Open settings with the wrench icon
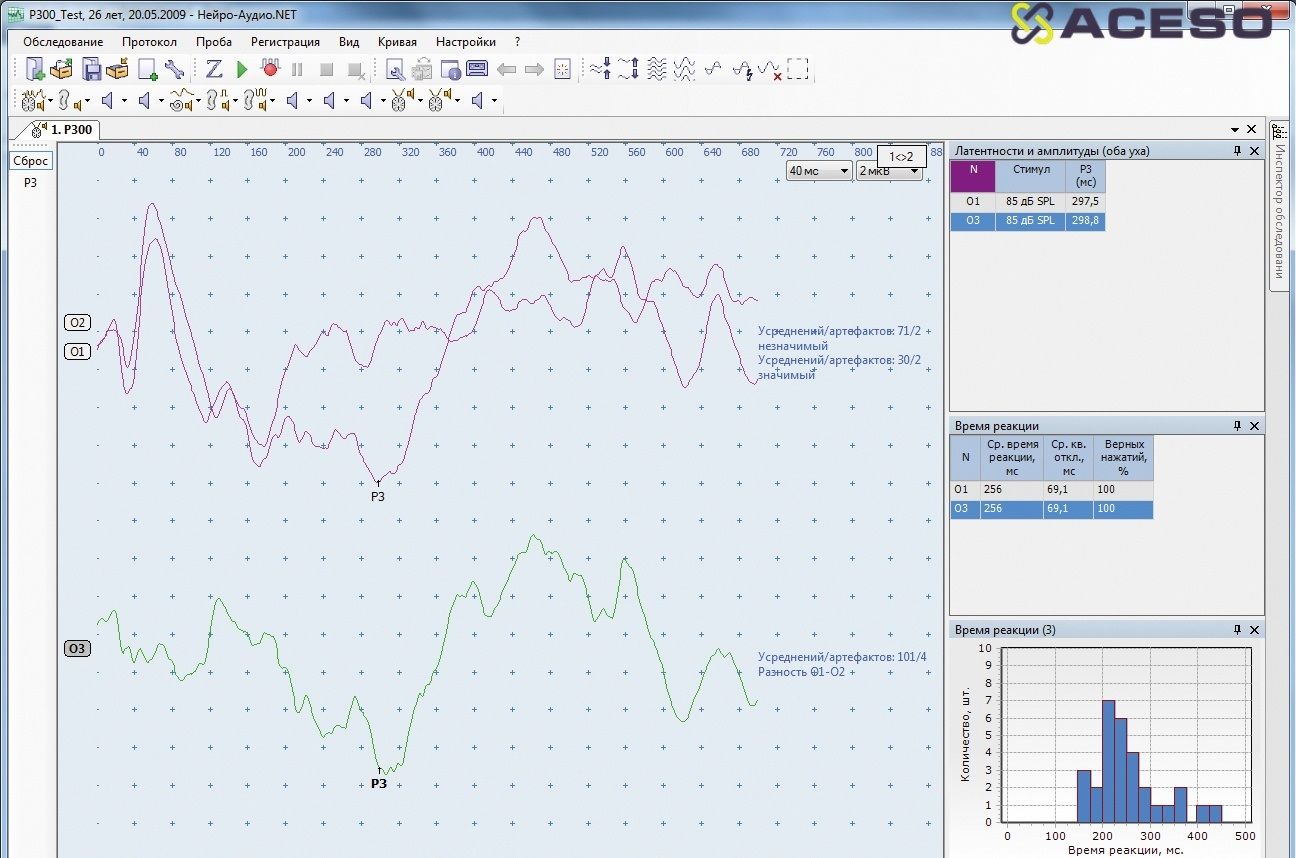Image resolution: width=1296 pixels, height=858 pixels. pyautogui.click(x=174, y=69)
